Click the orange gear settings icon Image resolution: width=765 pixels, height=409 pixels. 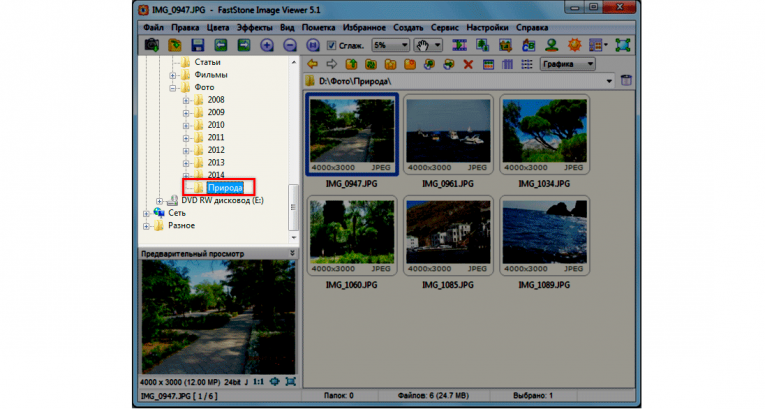[574, 45]
